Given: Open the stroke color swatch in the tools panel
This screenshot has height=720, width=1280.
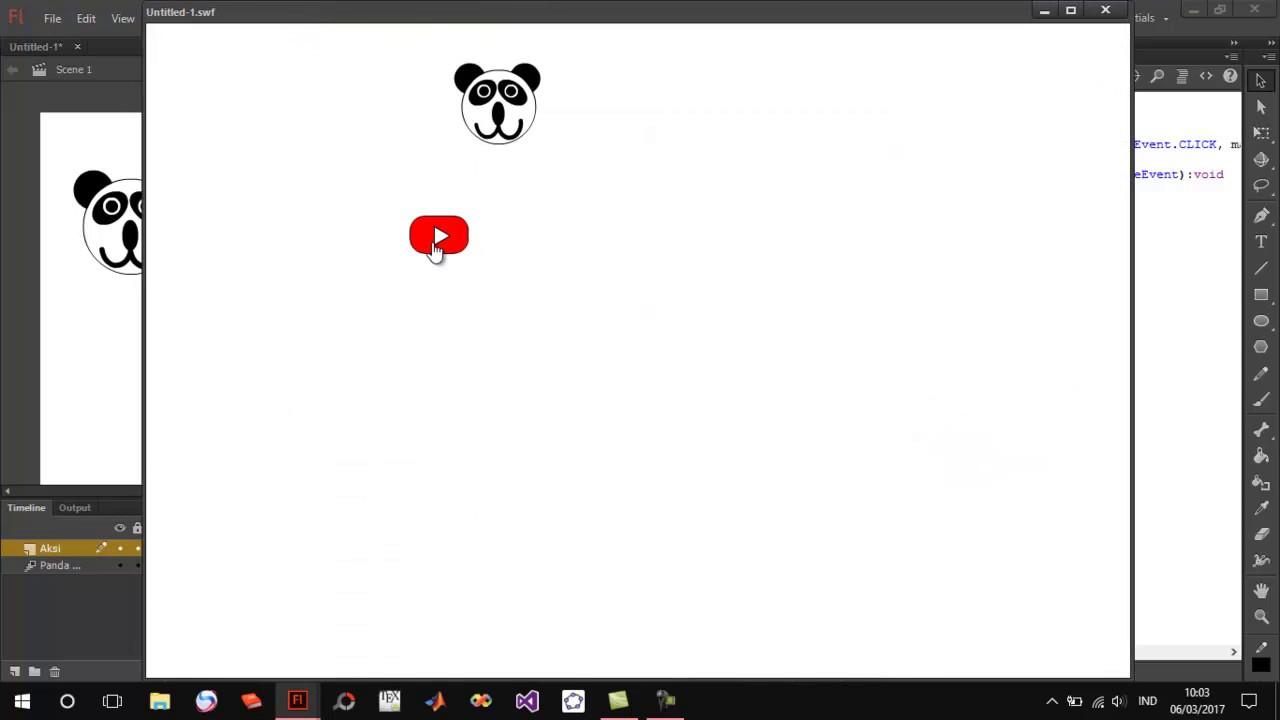Looking at the screenshot, I should pyautogui.click(x=1261, y=665).
